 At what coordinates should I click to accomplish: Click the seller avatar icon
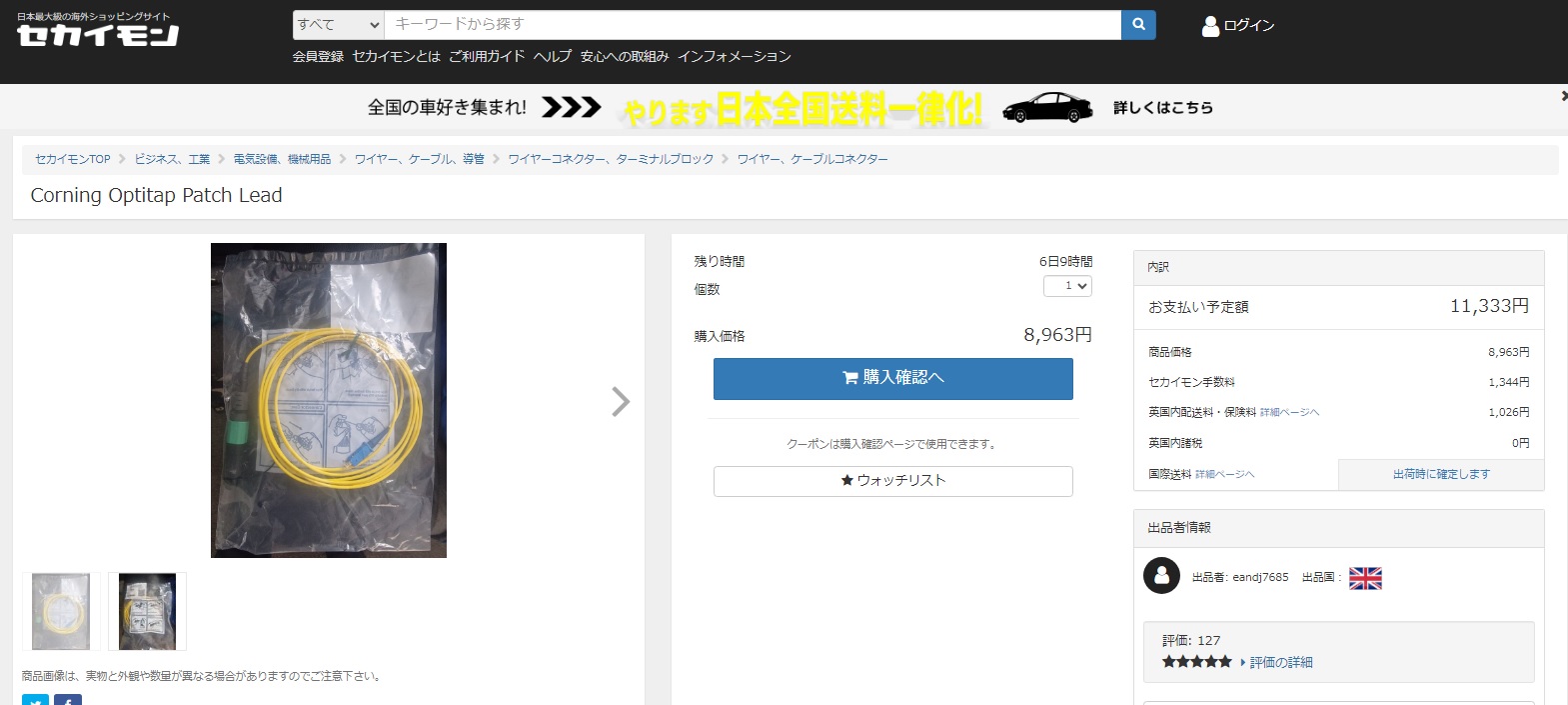click(1161, 576)
